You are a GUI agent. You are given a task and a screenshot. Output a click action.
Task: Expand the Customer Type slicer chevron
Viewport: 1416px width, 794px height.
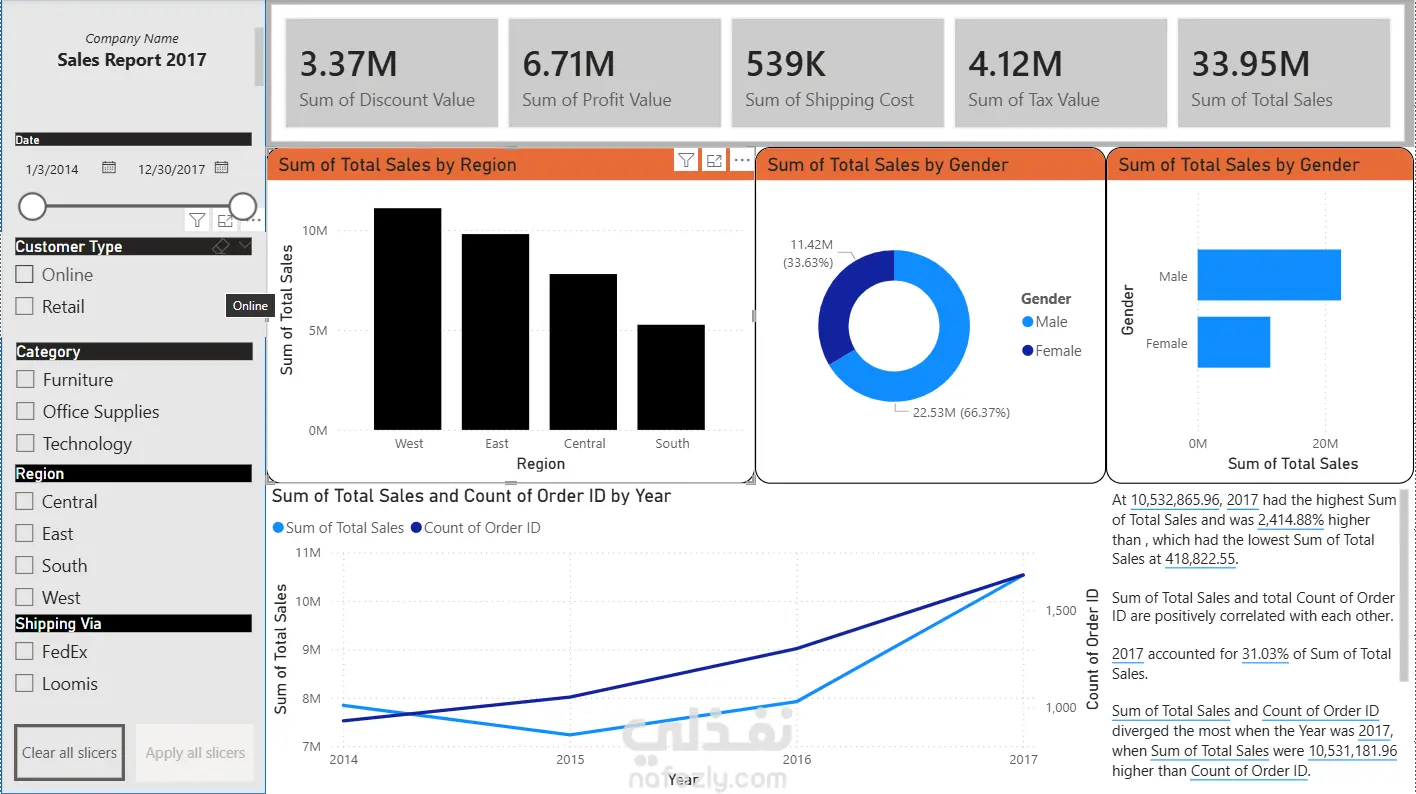click(x=245, y=246)
